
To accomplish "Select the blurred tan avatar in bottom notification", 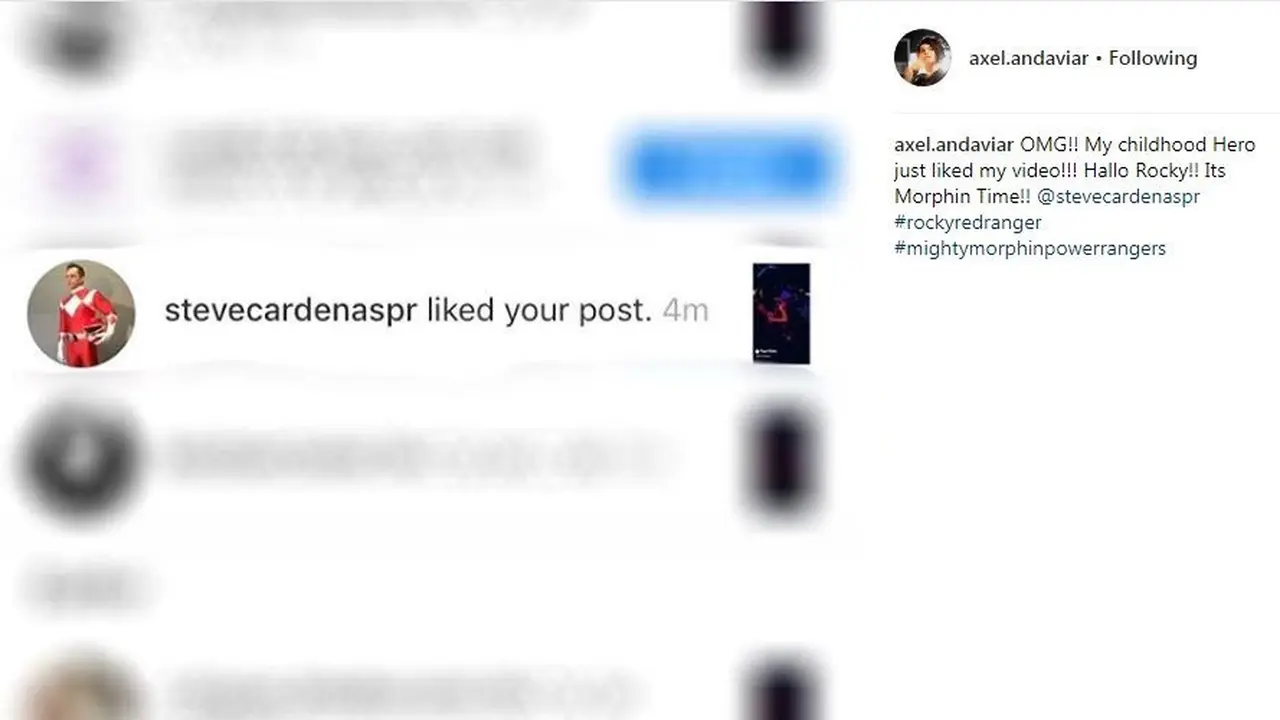I will tap(80, 690).
